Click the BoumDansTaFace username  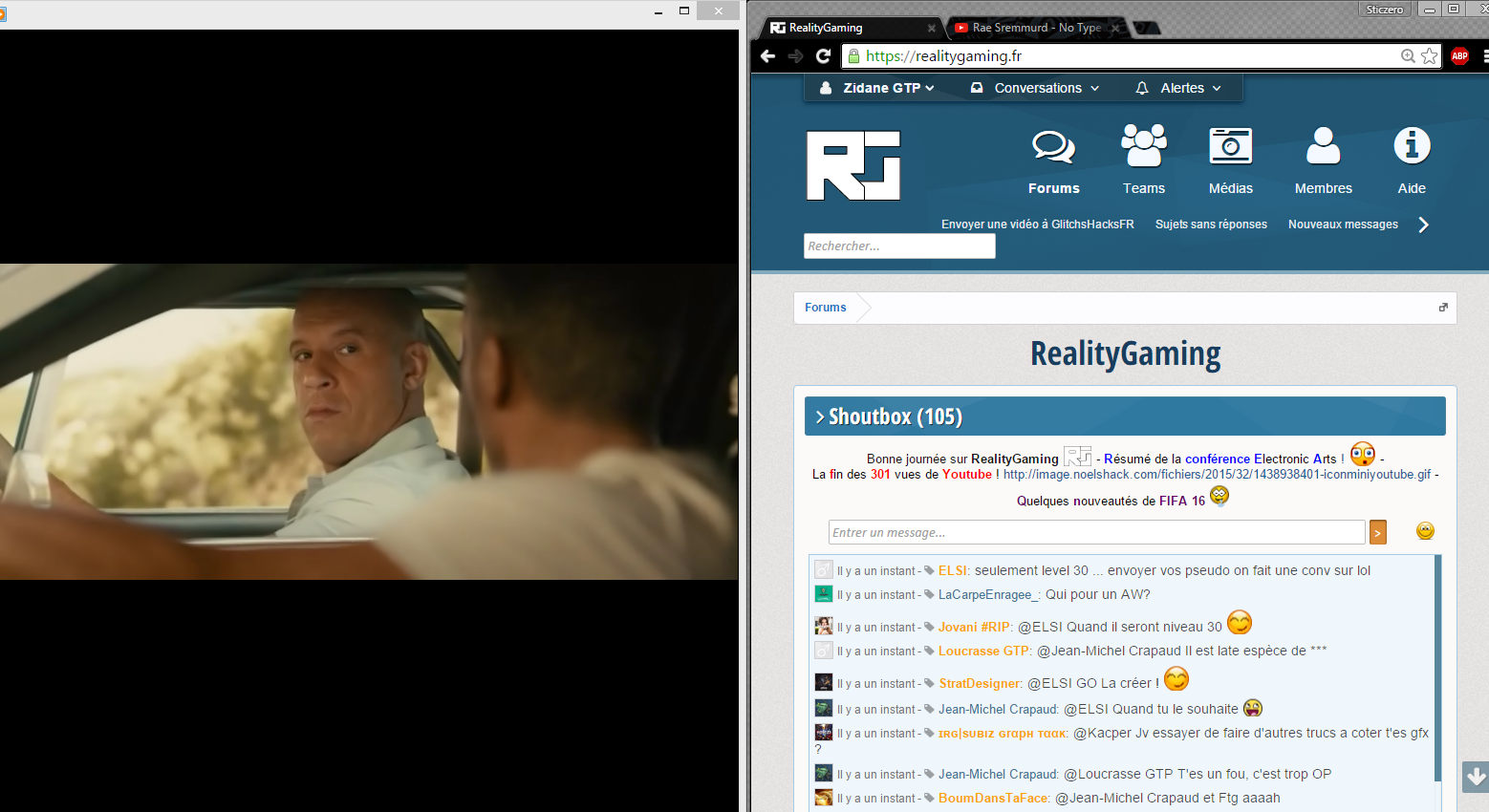click(993, 798)
